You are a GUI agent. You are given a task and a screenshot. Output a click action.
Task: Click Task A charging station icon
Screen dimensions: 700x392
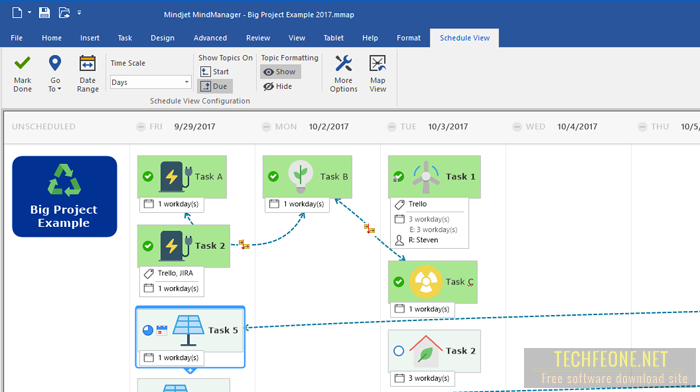(x=175, y=177)
